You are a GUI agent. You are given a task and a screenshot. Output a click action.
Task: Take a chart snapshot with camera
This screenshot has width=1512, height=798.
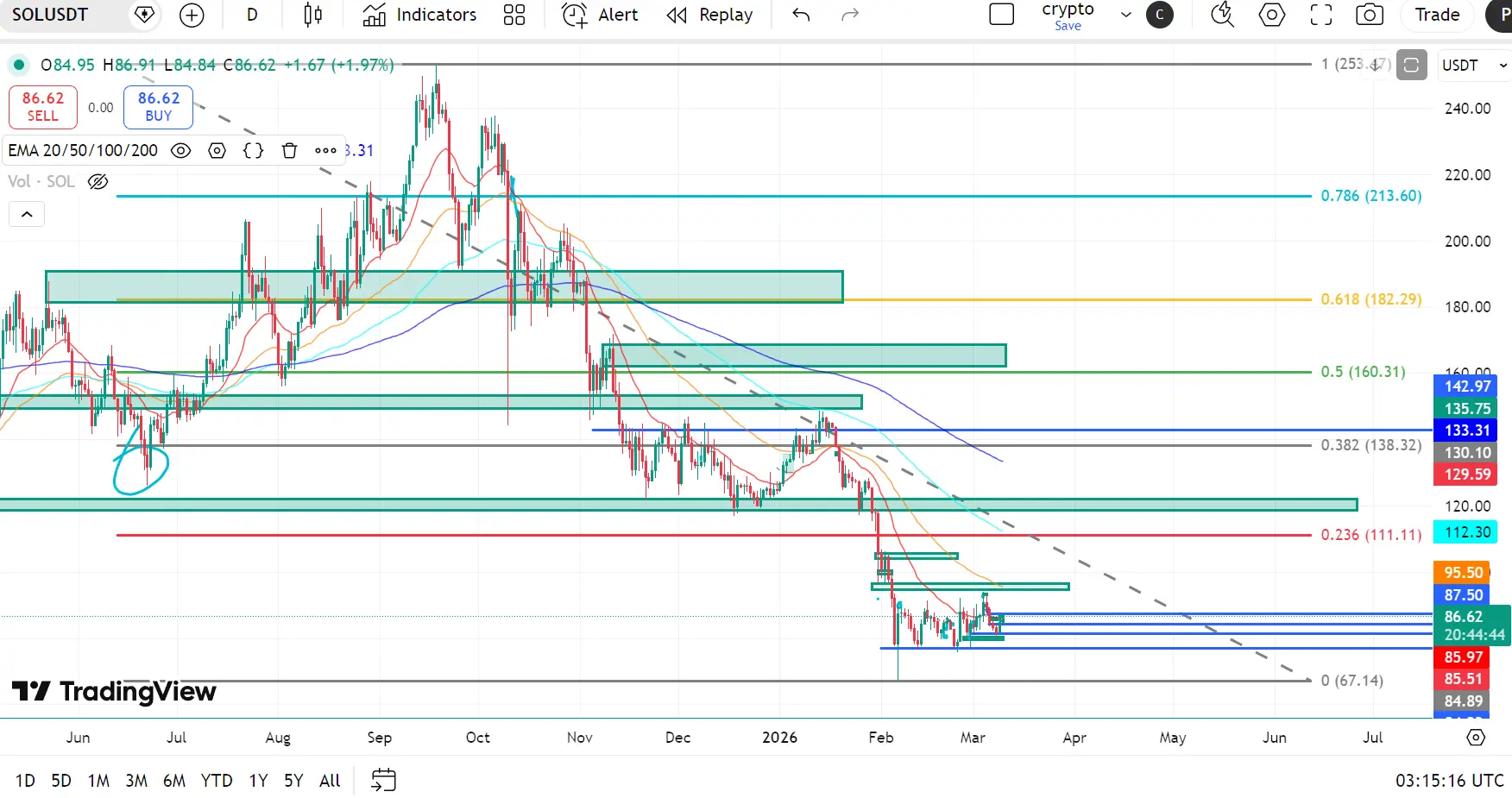1370,15
